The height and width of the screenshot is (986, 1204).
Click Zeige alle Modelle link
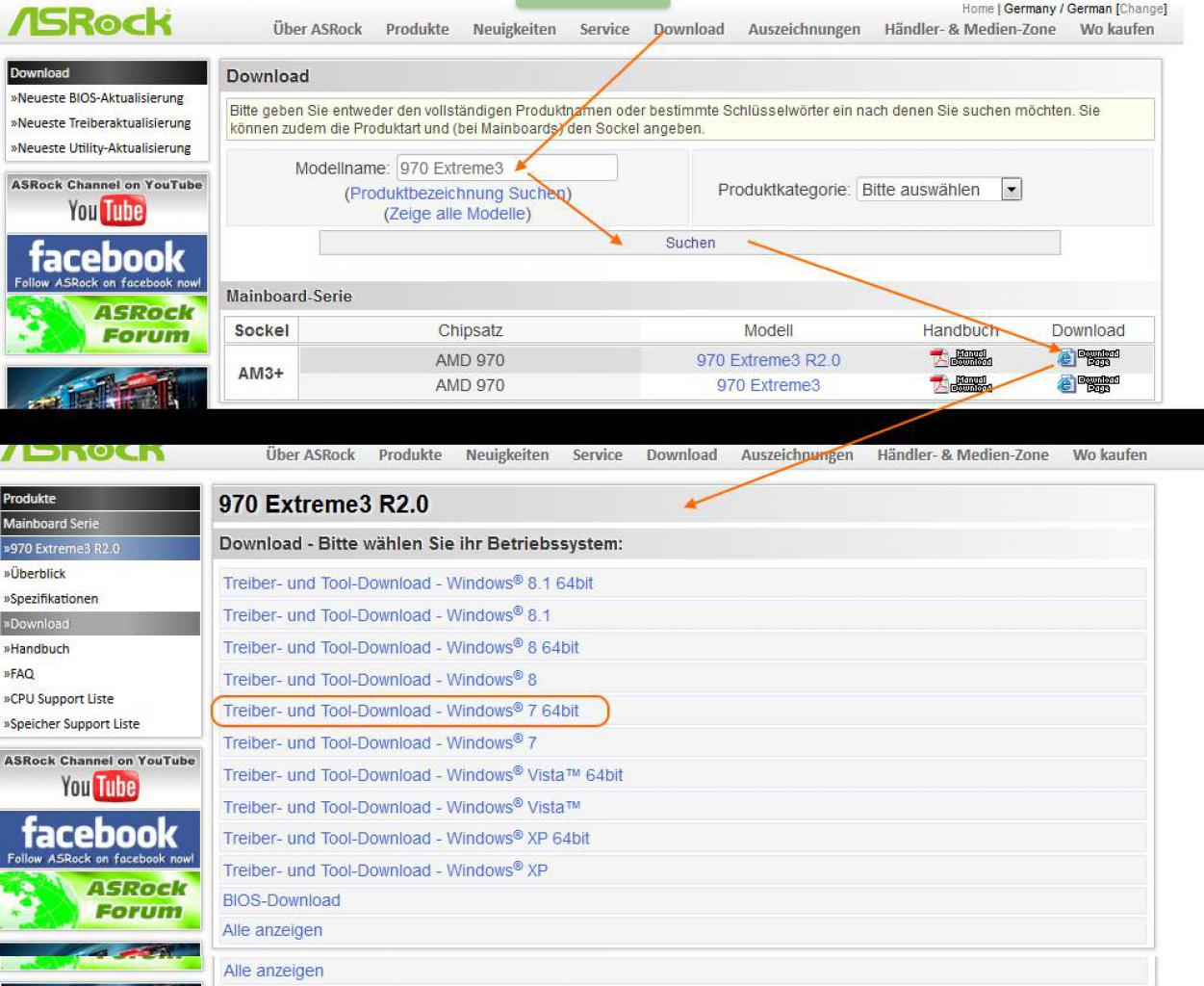pyautogui.click(x=457, y=214)
